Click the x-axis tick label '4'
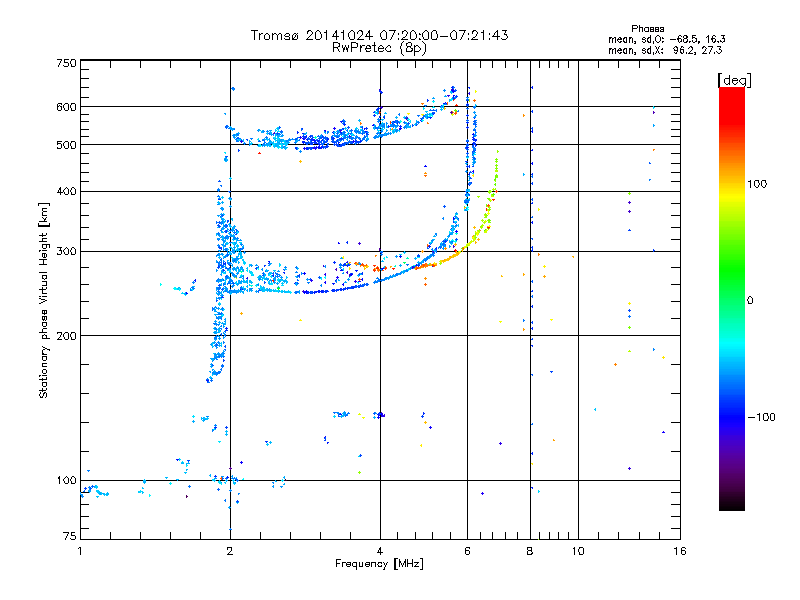 pyautogui.click(x=380, y=551)
